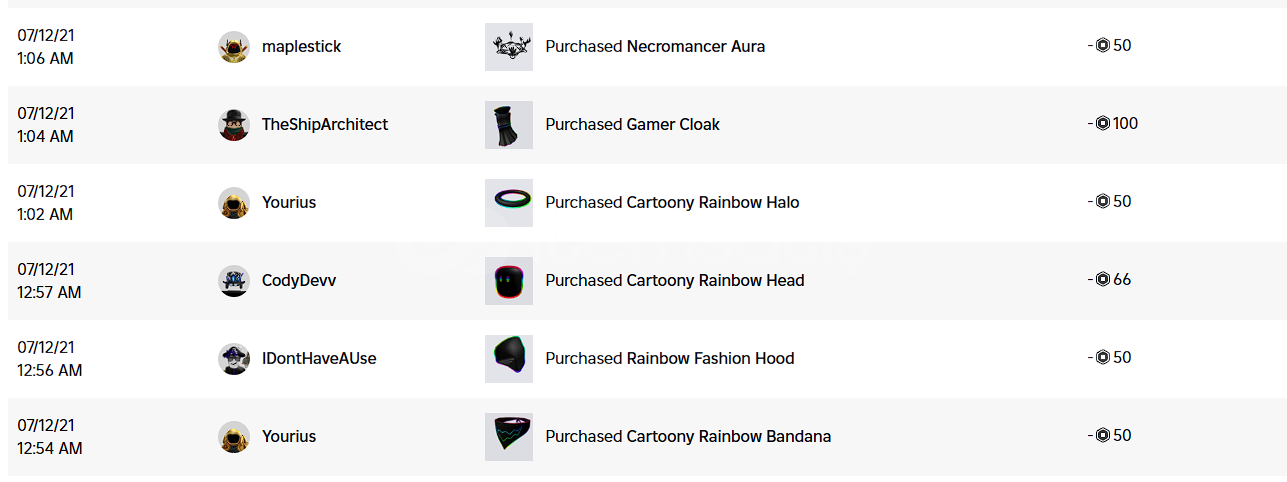Open the Gamer Cloak item link
This screenshot has height=482, width=1287.
click(673, 125)
